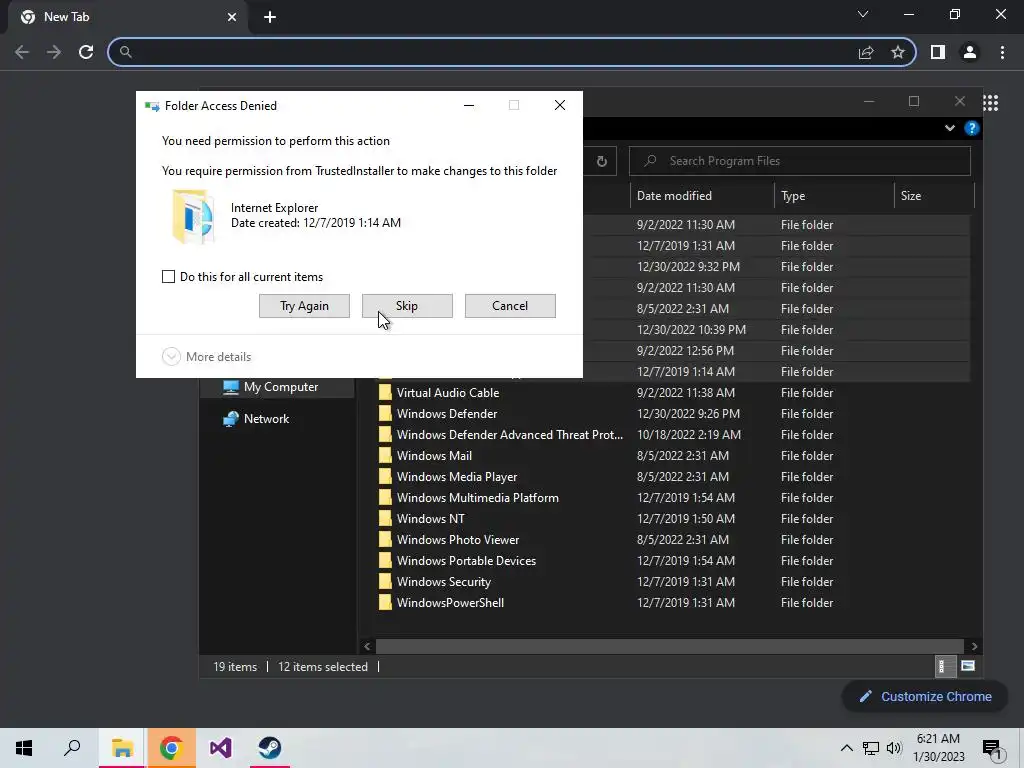Click the horizontal scrollbar in file list

click(669, 647)
